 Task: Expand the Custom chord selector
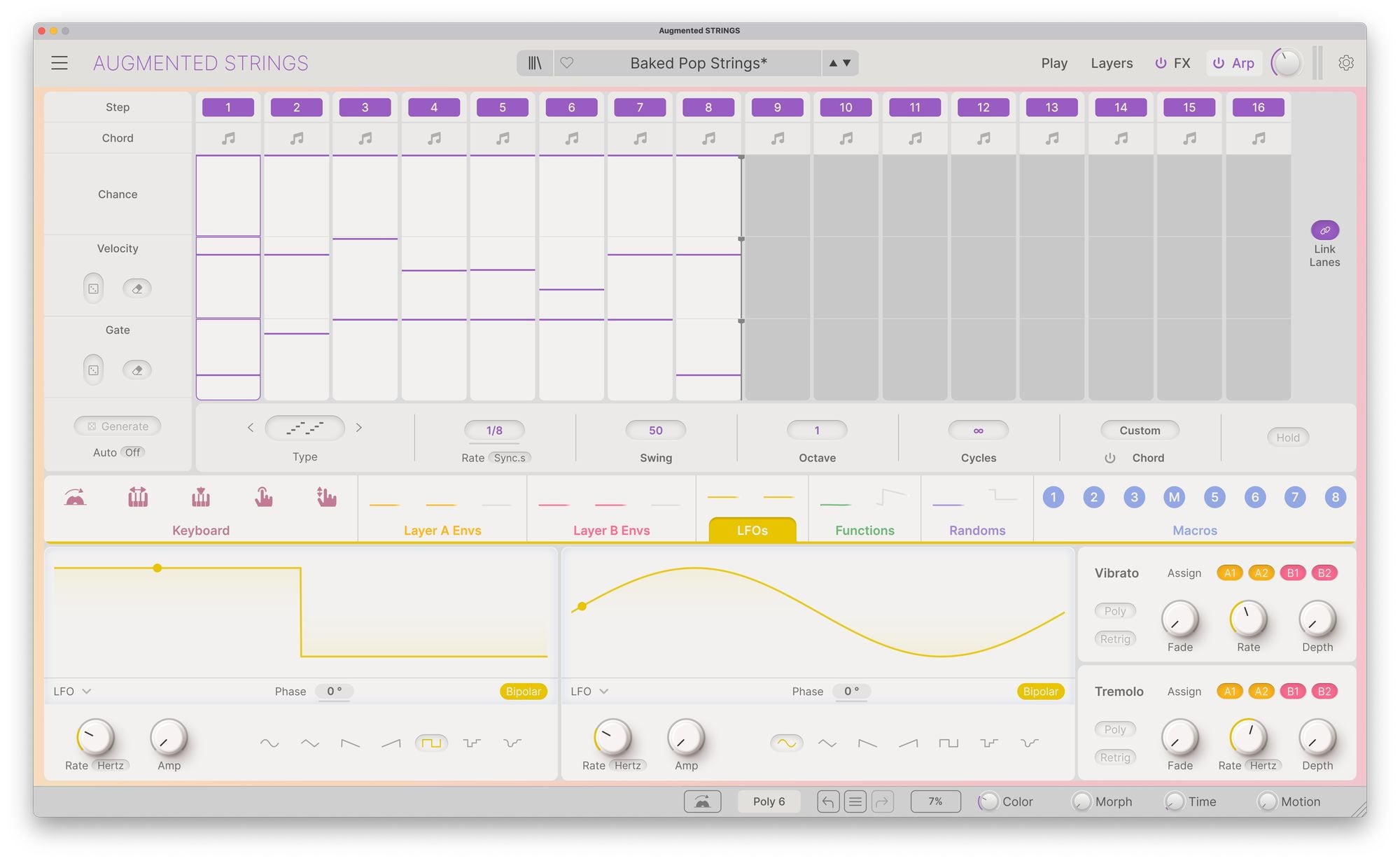[x=1140, y=430]
